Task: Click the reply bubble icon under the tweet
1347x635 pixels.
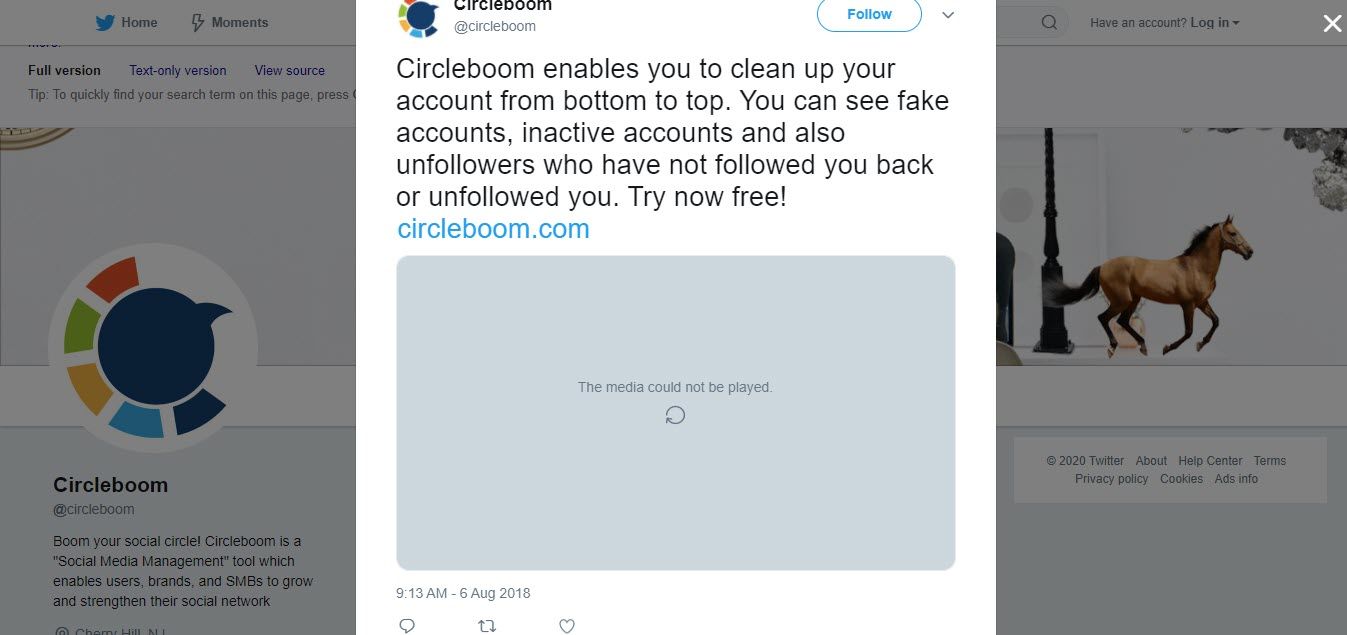Action: (x=406, y=624)
